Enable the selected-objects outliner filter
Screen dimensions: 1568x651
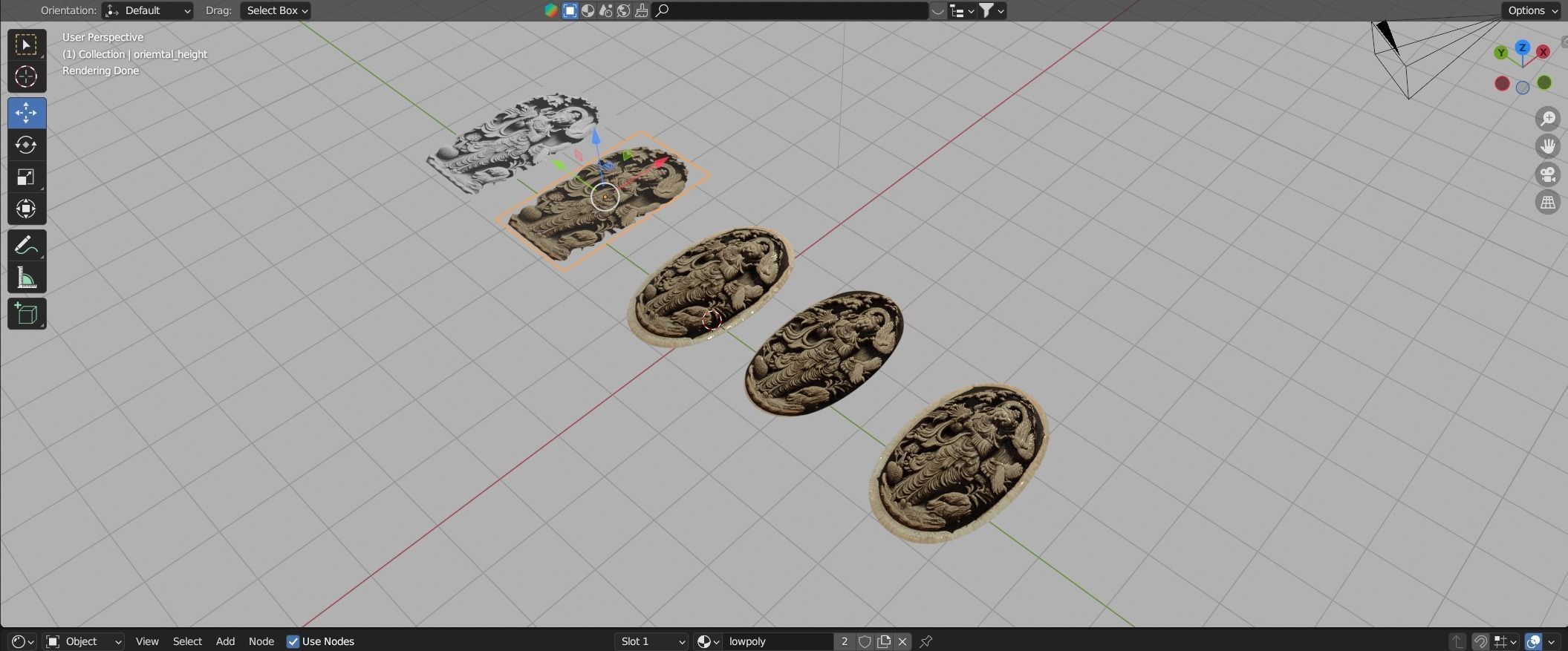[x=570, y=10]
